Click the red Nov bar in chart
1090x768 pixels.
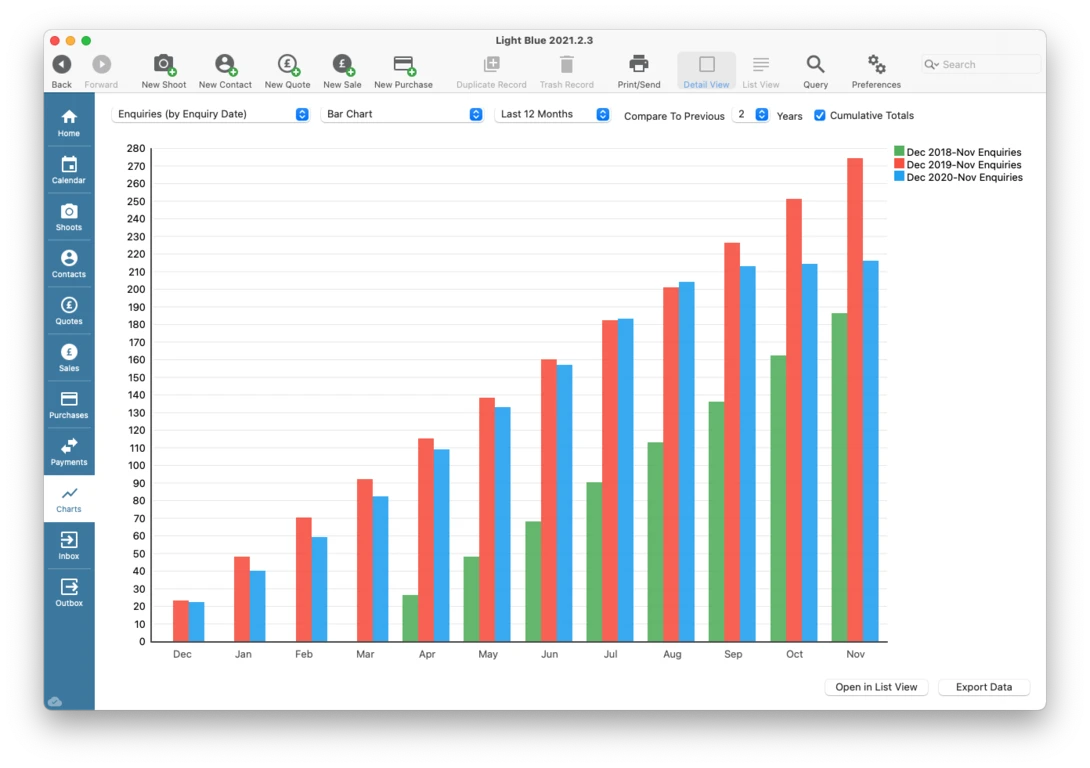pyautogui.click(x=855, y=400)
